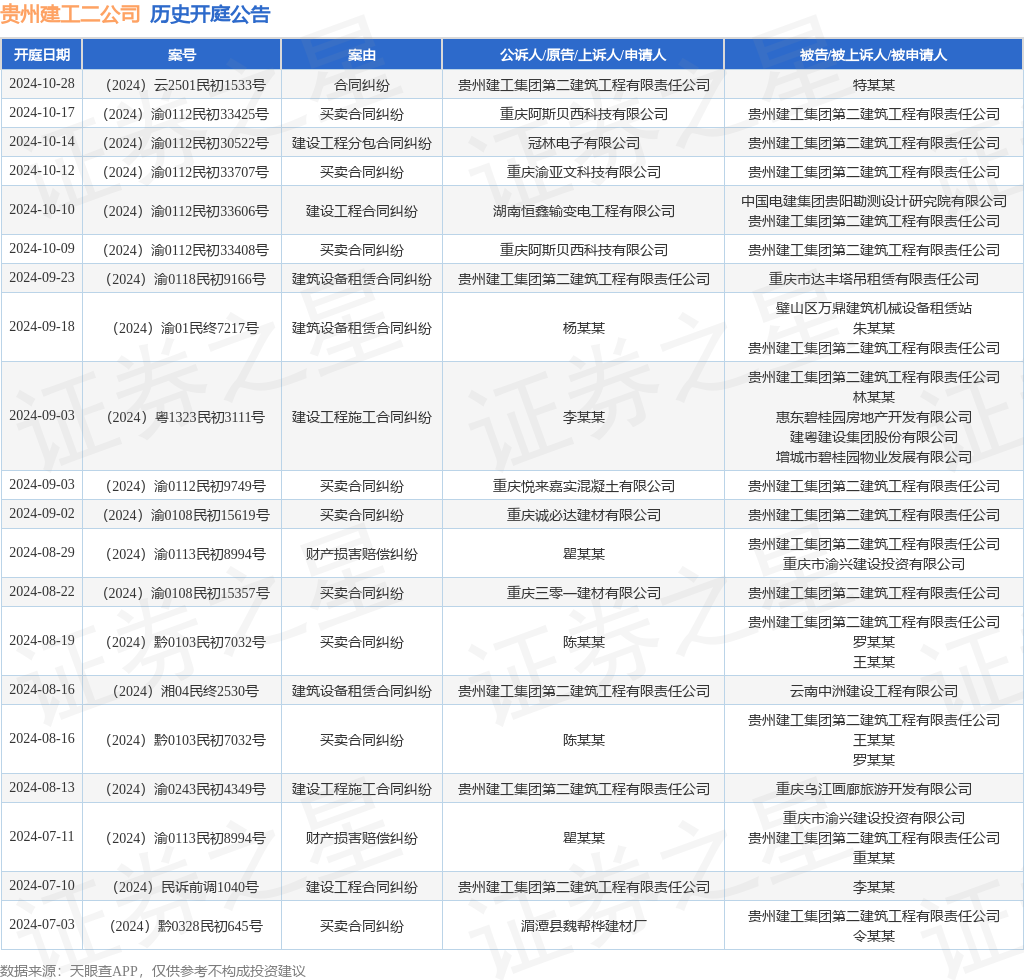Click defendant 朱某某
This screenshot has height=980, width=1024.
point(873,328)
